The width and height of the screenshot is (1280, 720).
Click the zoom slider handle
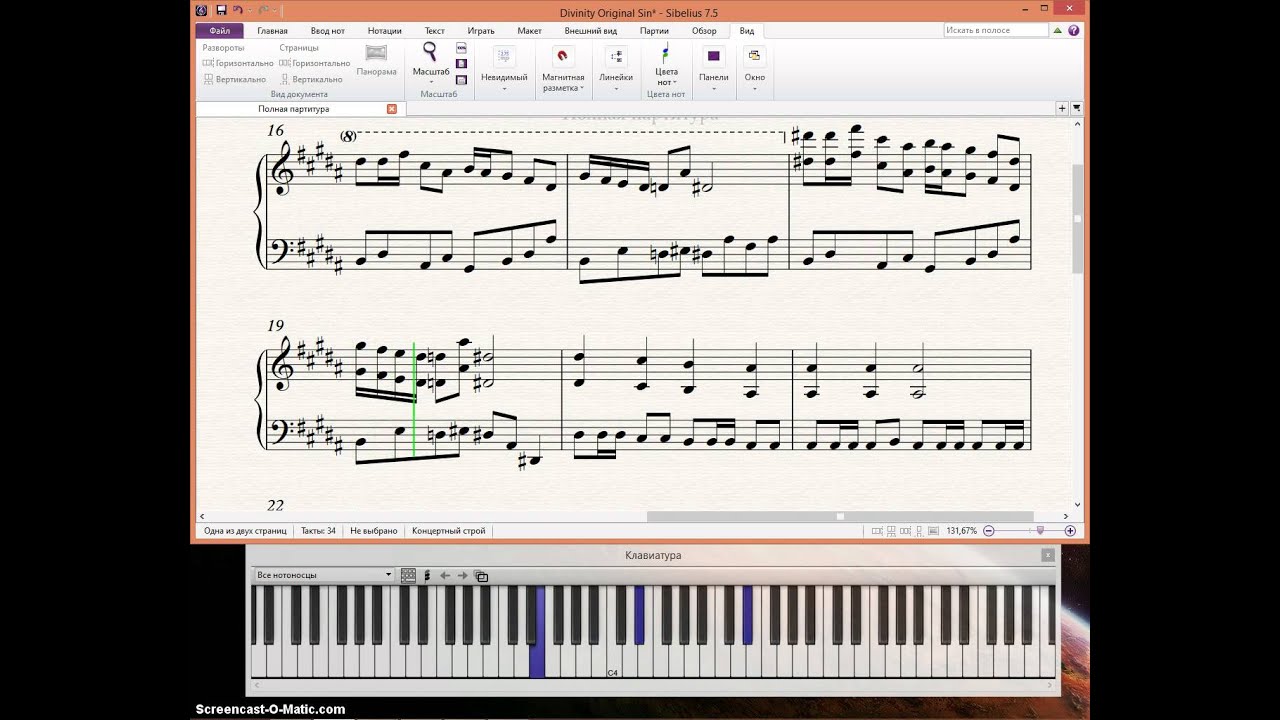click(x=1040, y=531)
